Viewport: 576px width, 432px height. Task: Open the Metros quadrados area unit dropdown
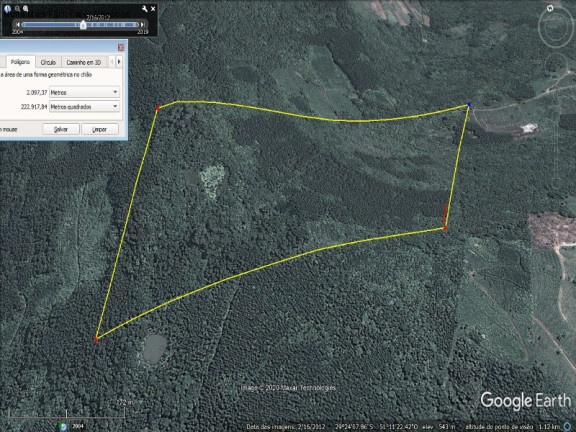pos(84,107)
